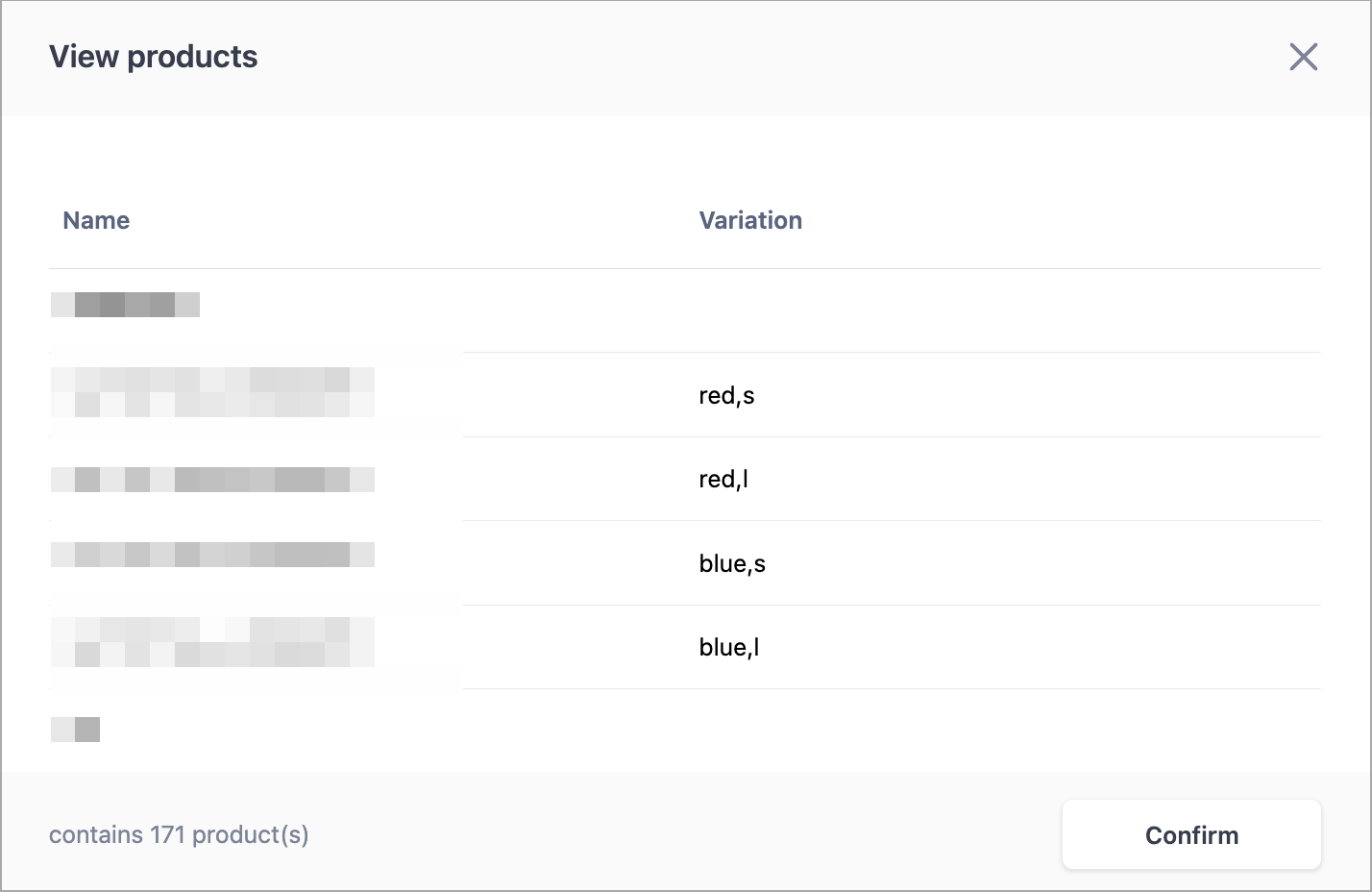Viewport: 1372px width, 892px height.
Task: Click the 'View products' dialog title
Action: click(153, 57)
